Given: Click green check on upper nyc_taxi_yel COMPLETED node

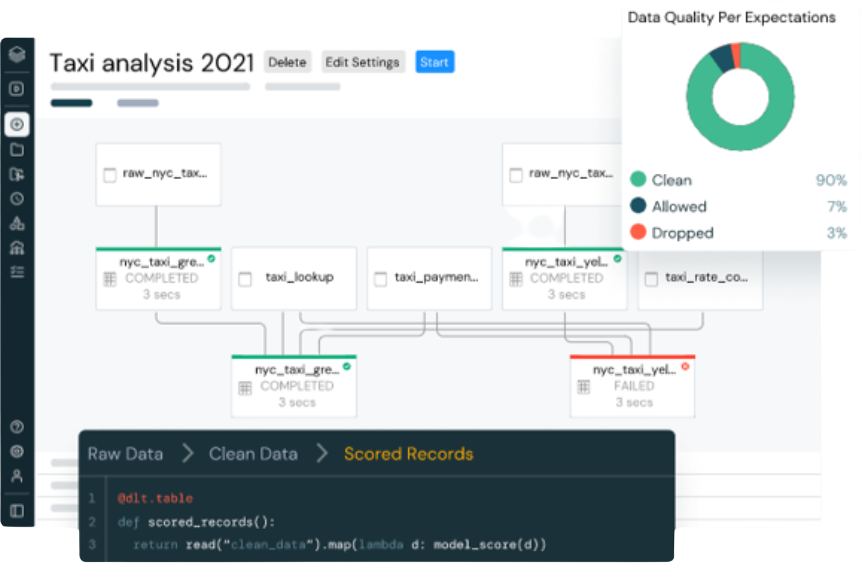Looking at the screenshot, I should (x=618, y=259).
